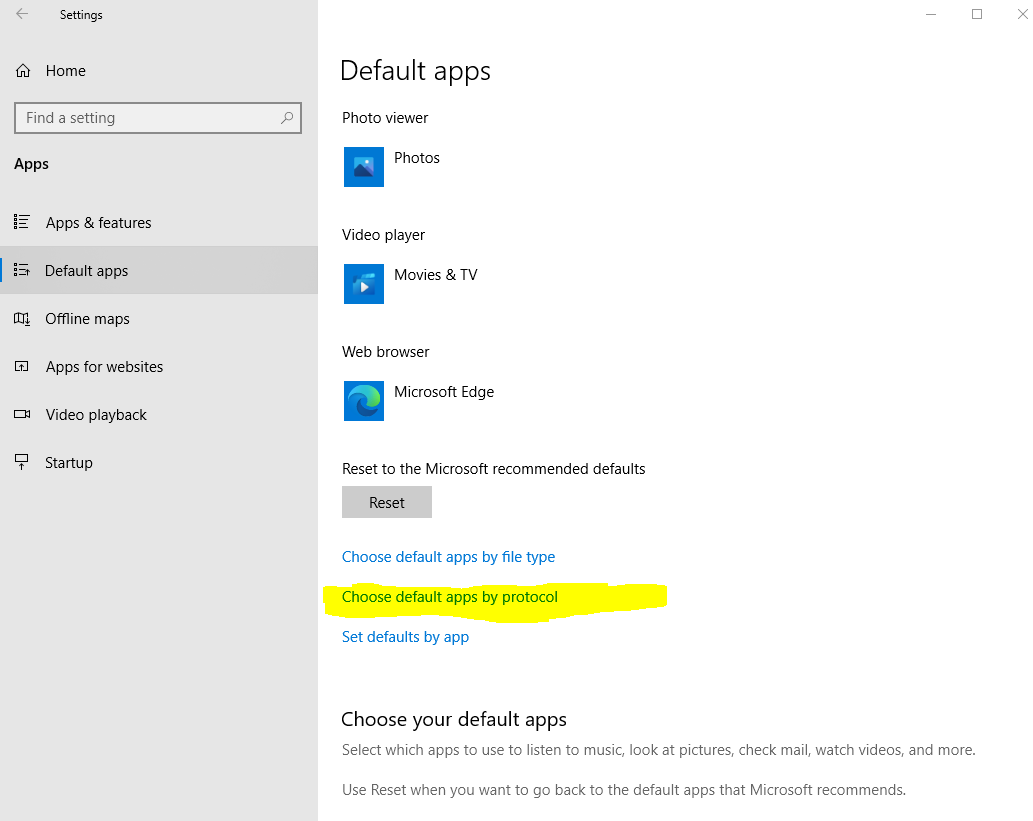Click the Offline maps icon
Viewport: 1033px width, 821px height.
click(22, 319)
